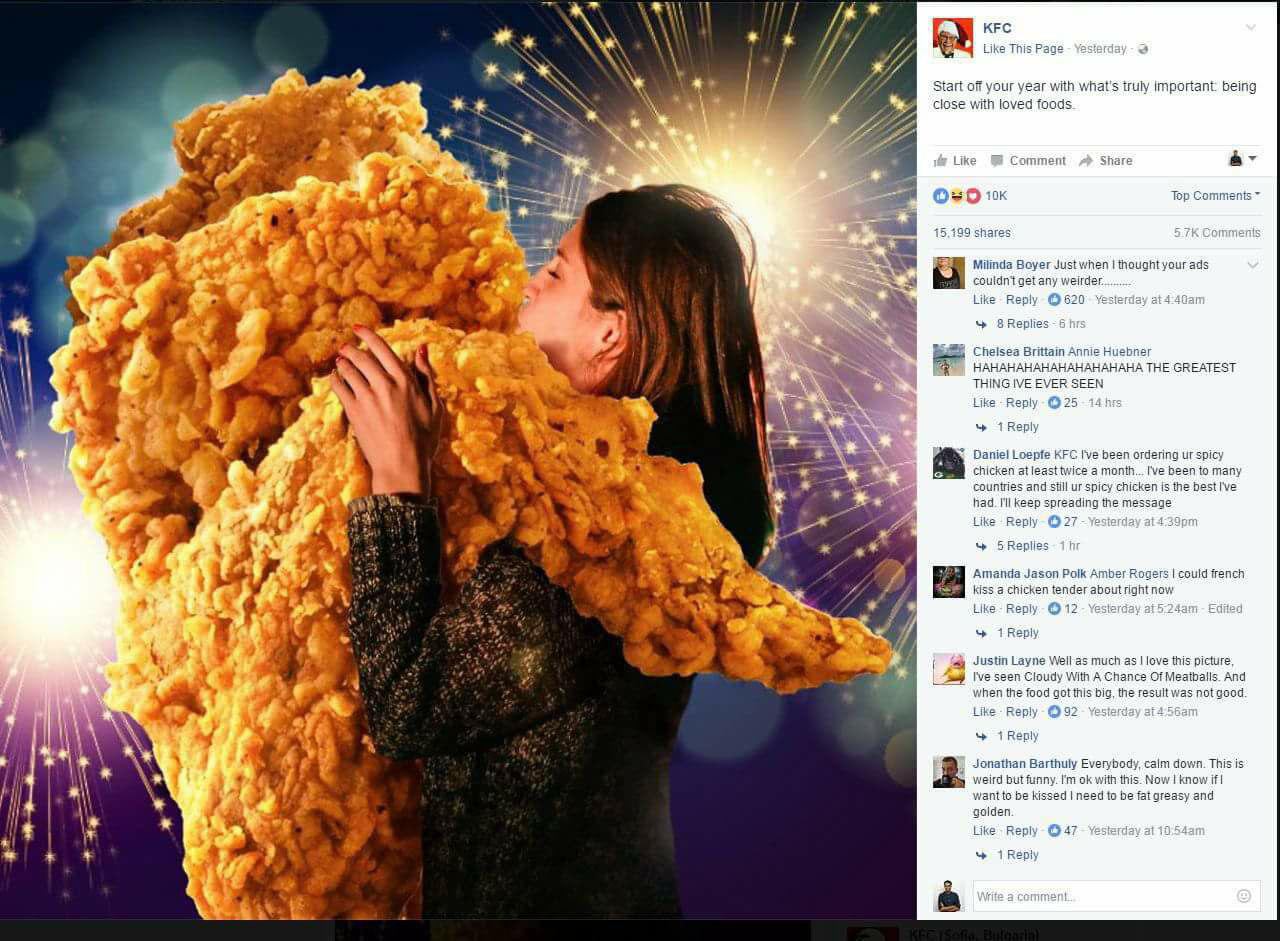The width and height of the screenshot is (1280, 941).
Task: Open Milinda Boyer's profile picture
Action: click(x=948, y=273)
